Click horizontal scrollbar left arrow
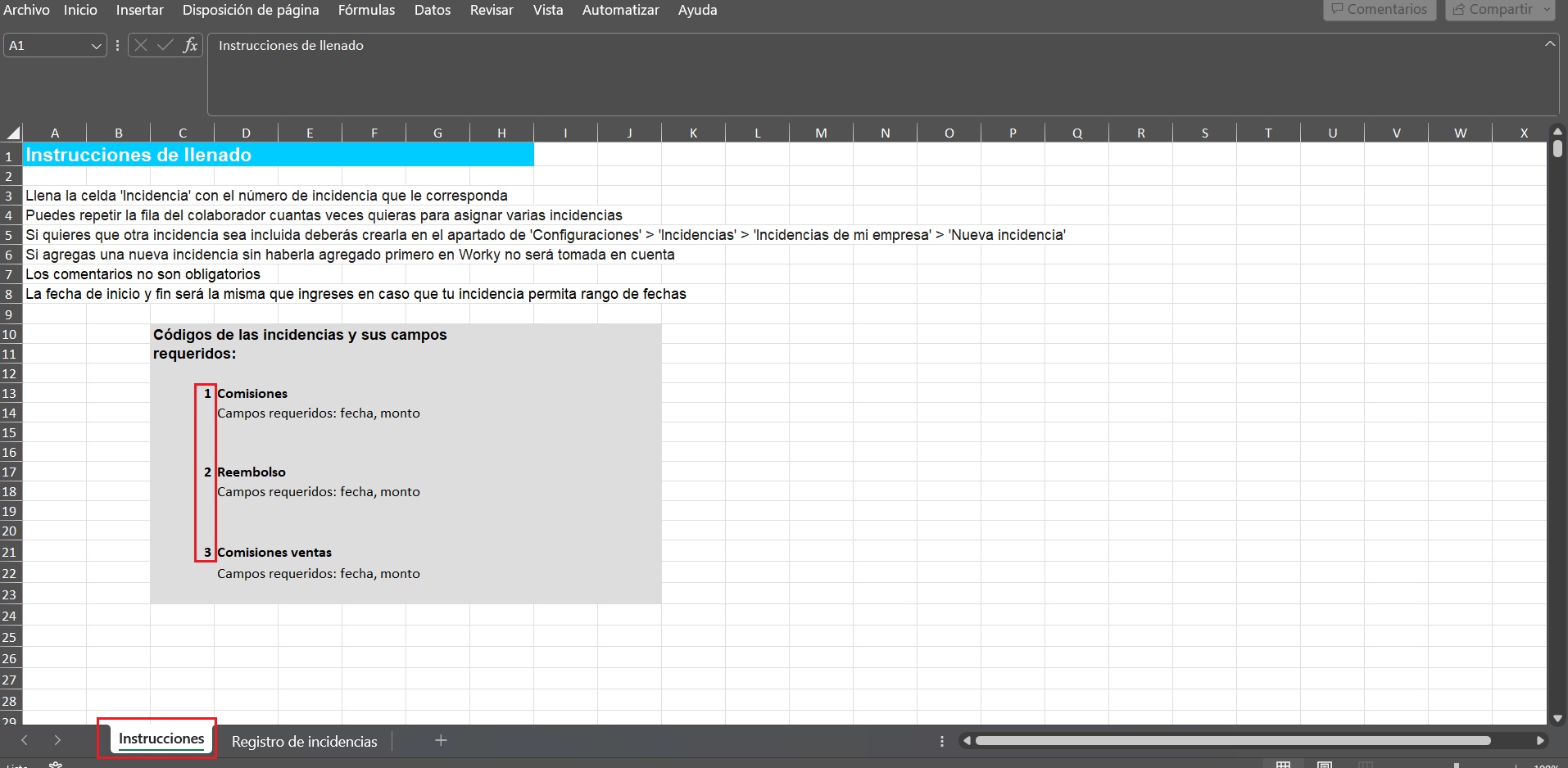The image size is (1568, 768). [967, 741]
